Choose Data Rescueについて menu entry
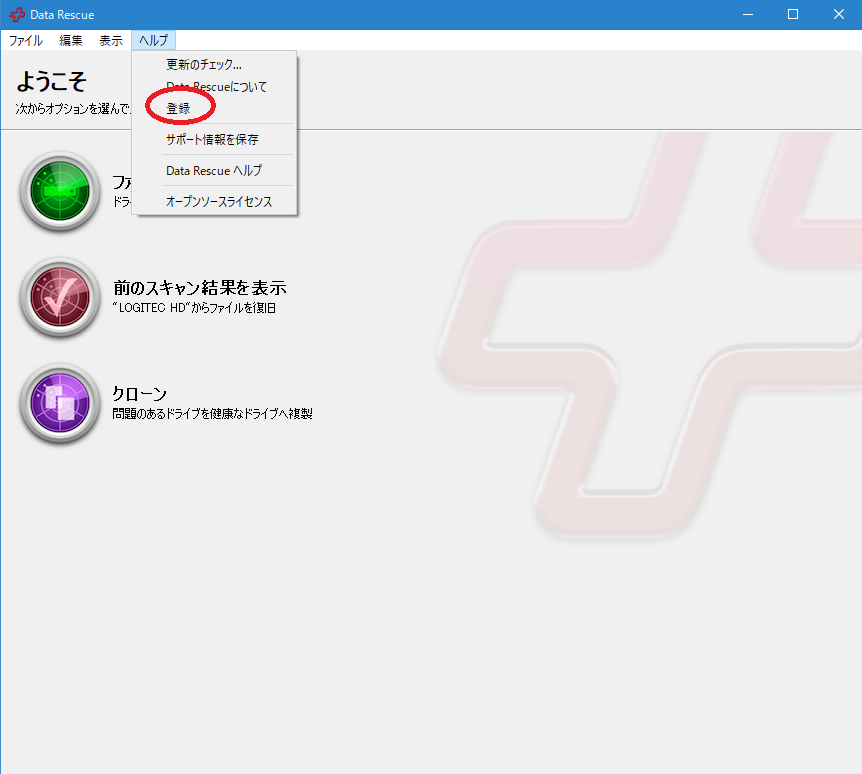Image resolution: width=862 pixels, height=774 pixels. point(216,87)
